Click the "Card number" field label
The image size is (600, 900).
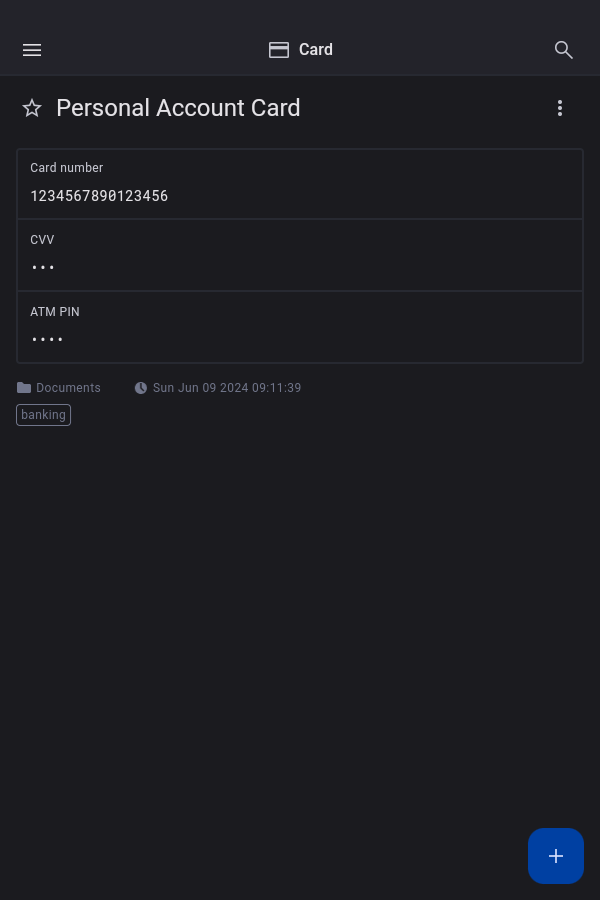(x=66, y=168)
